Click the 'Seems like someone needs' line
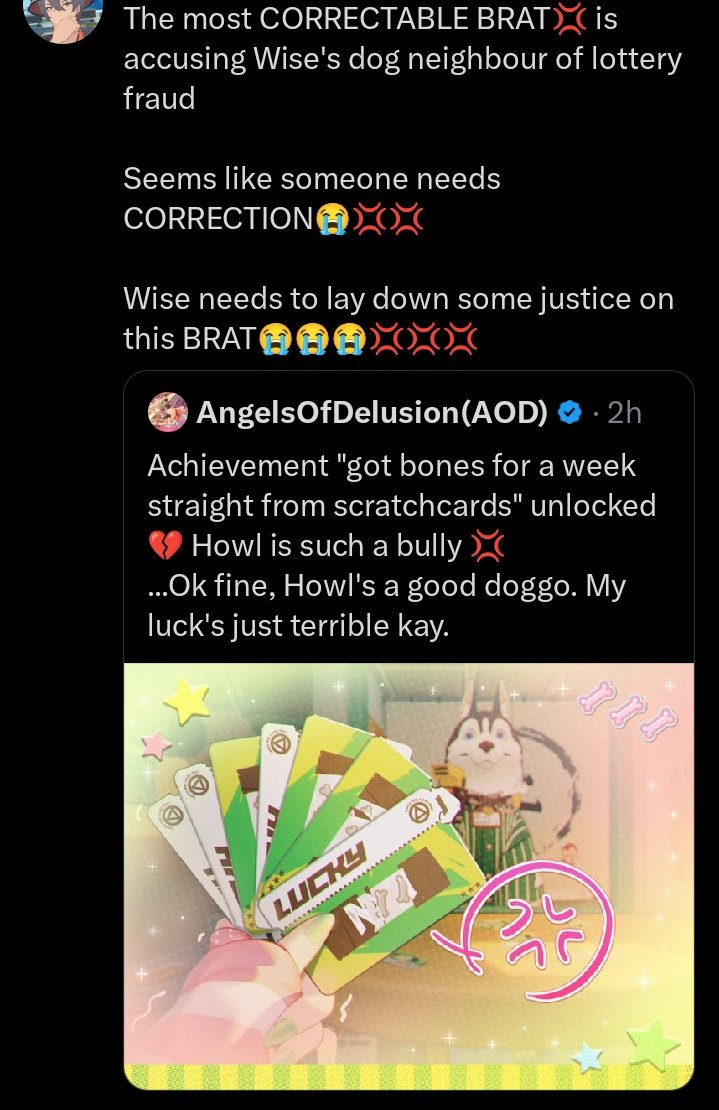Screen dimensions: 719x1110 [x=312, y=178]
